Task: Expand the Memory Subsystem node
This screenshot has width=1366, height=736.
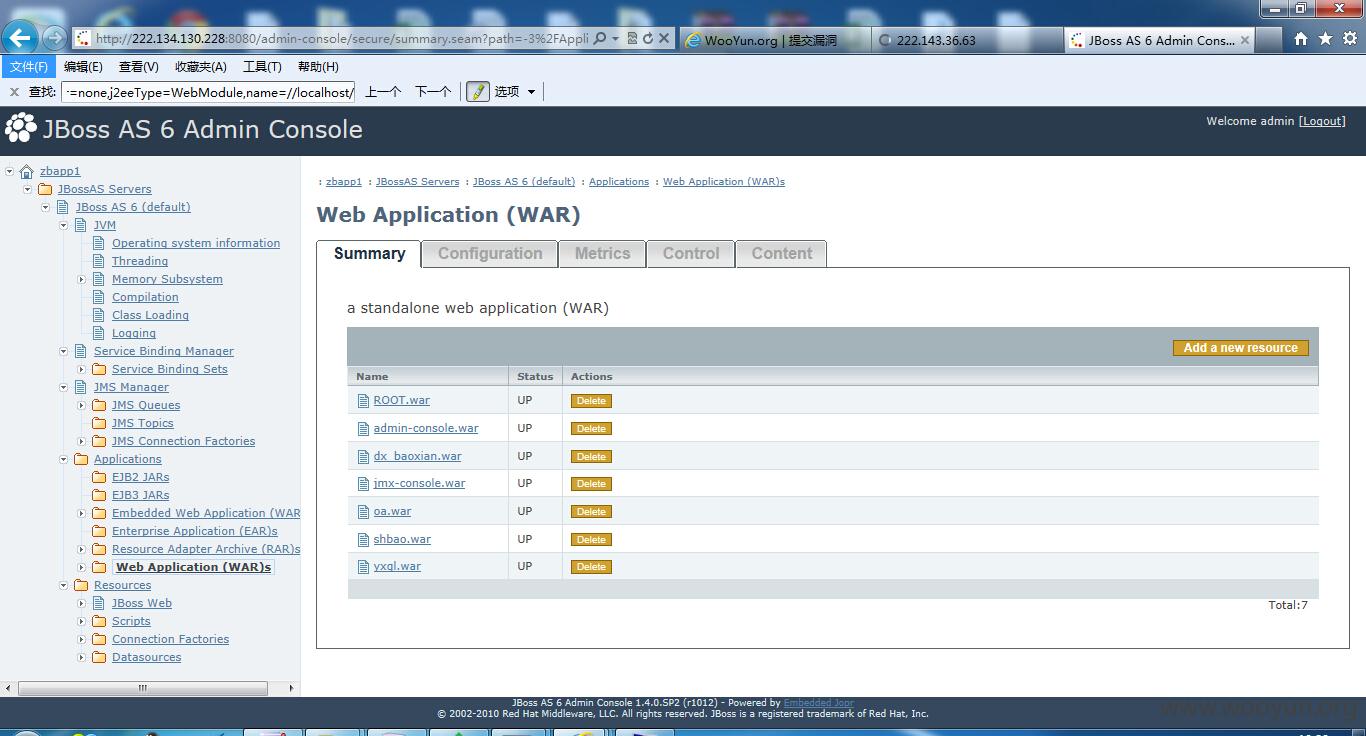Action: pos(82,279)
